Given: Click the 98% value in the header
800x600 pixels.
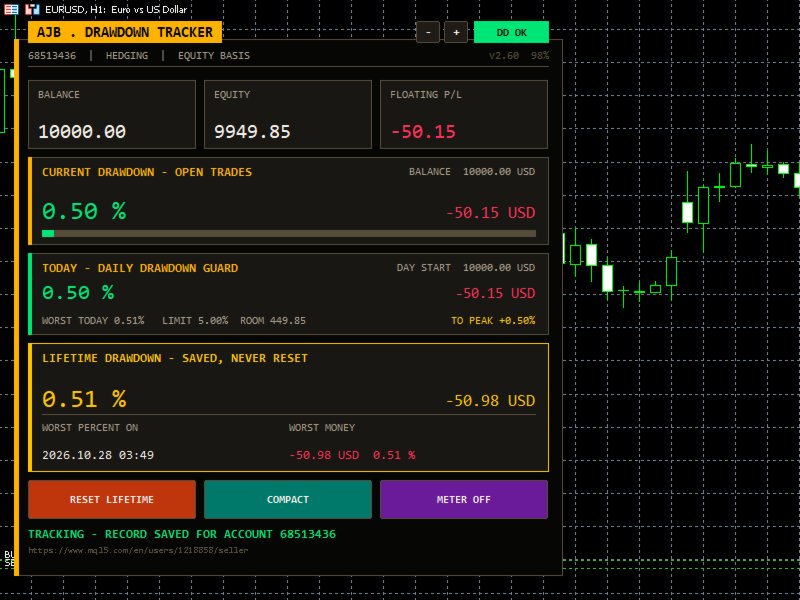Looking at the screenshot, I should [540, 56].
